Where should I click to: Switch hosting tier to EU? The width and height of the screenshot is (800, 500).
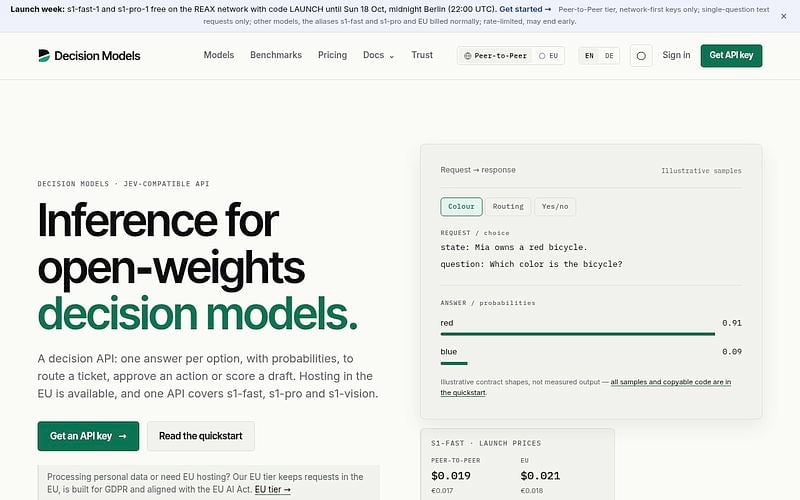click(x=548, y=56)
